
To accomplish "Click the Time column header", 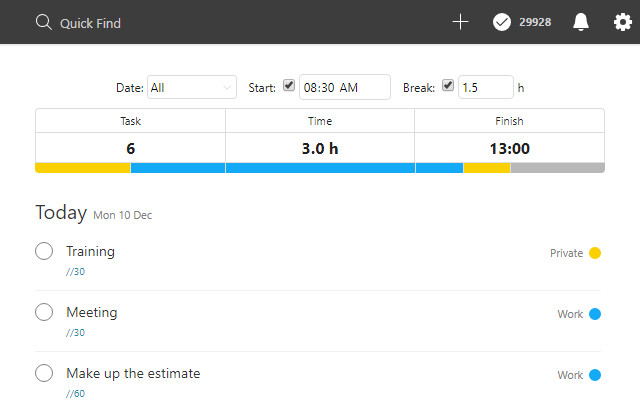I will pos(320,121).
